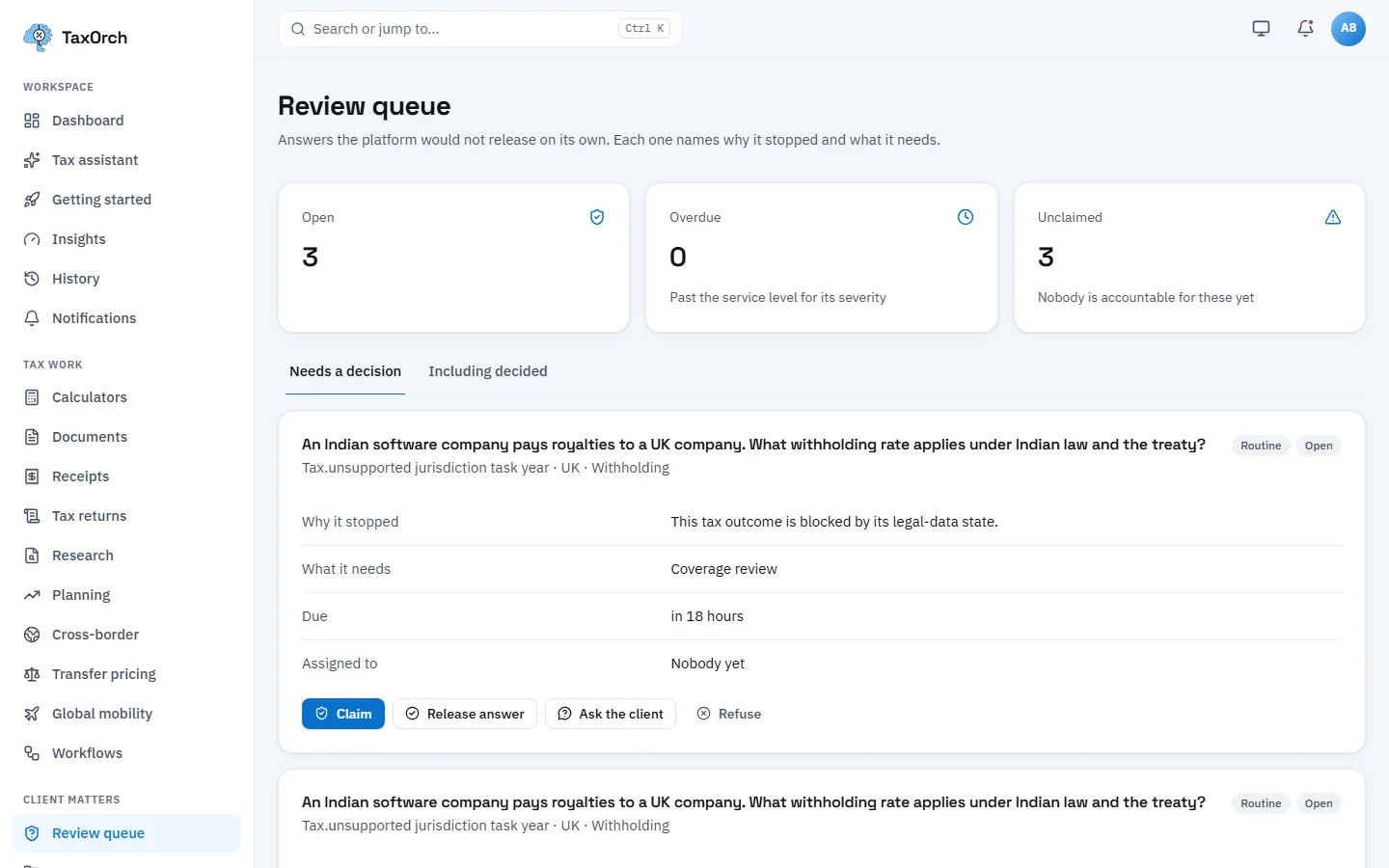
Task: Click the Cross-border globe icon
Action: click(x=32, y=635)
